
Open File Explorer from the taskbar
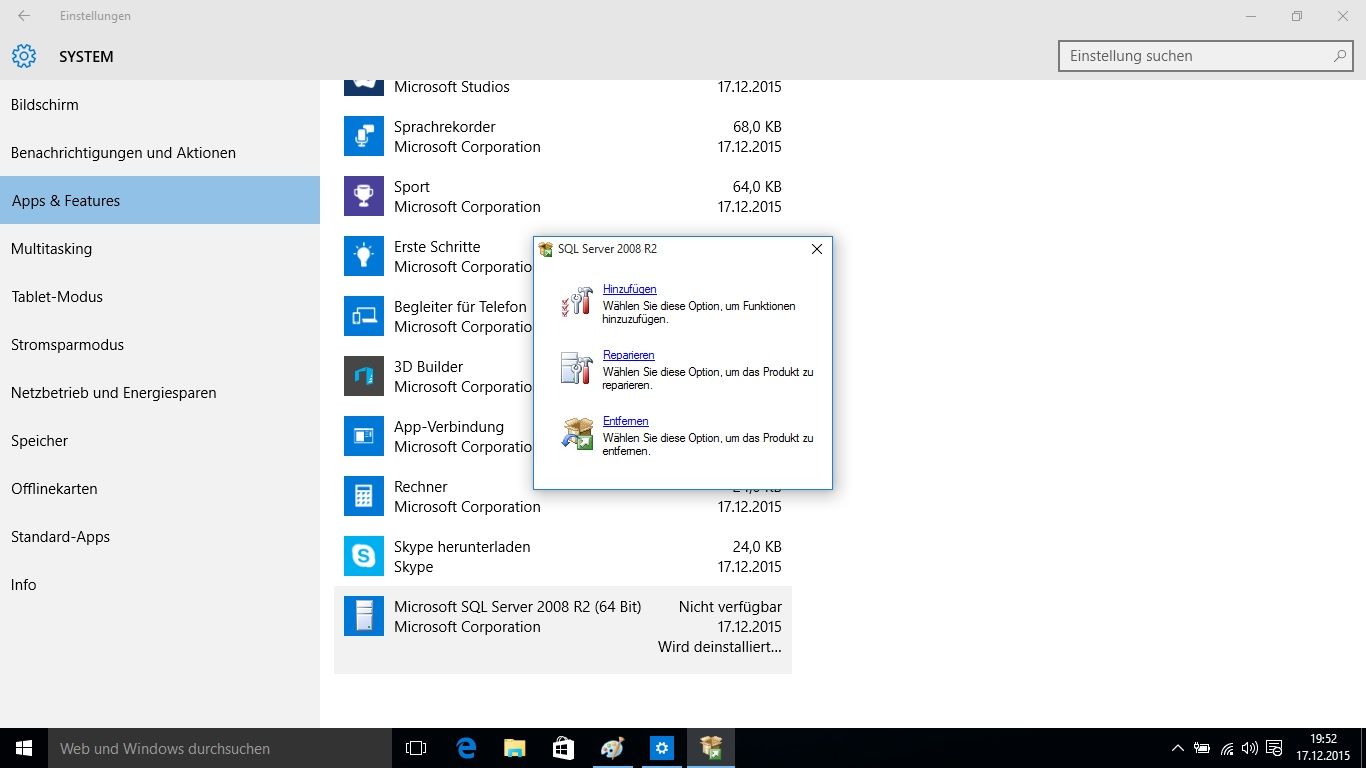pyautogui.click(x=514, y=748)
